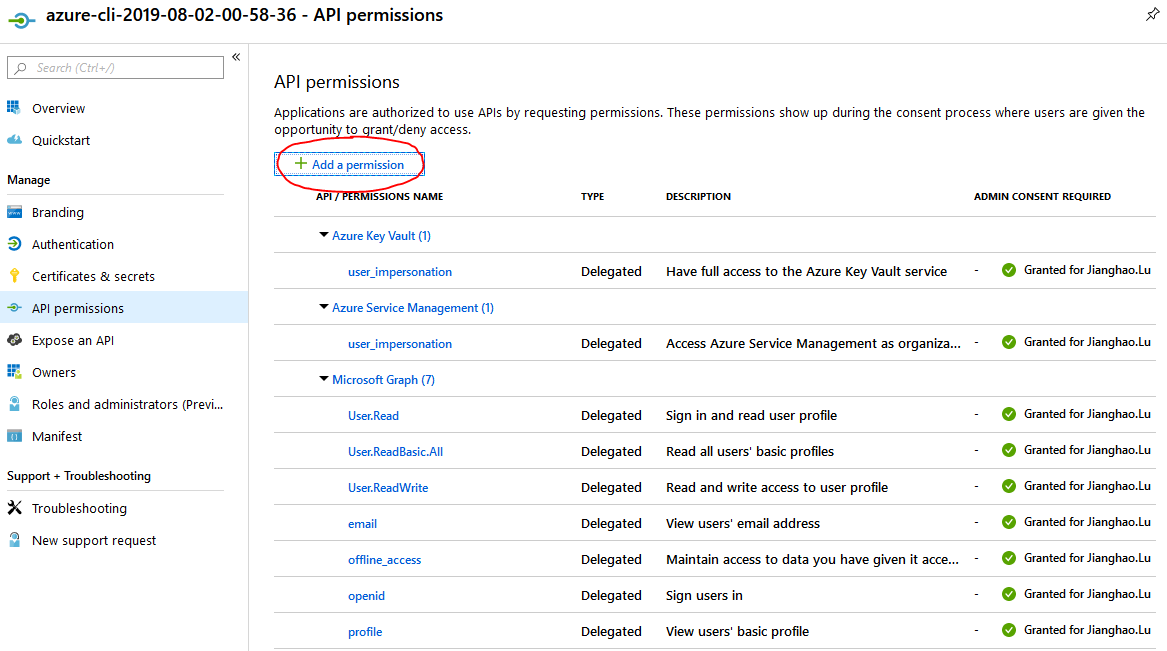Open the Azure Service Management (1) link

pyautogui.click(x=412, y=308)
